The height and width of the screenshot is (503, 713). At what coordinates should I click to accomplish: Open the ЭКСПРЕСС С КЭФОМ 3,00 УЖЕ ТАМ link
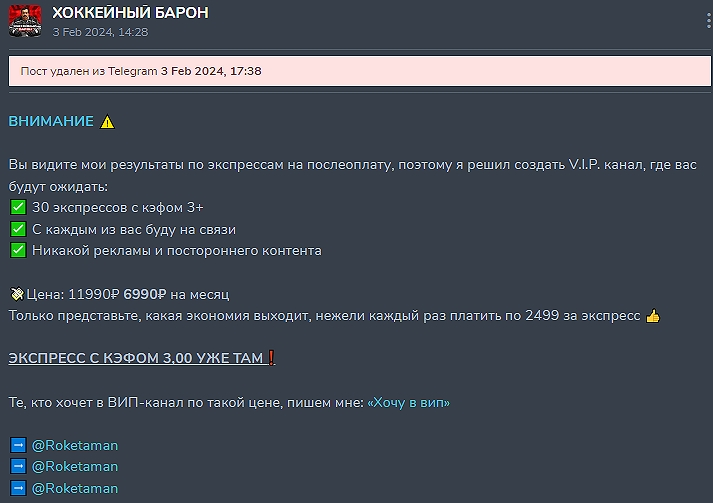click(136, 358)
